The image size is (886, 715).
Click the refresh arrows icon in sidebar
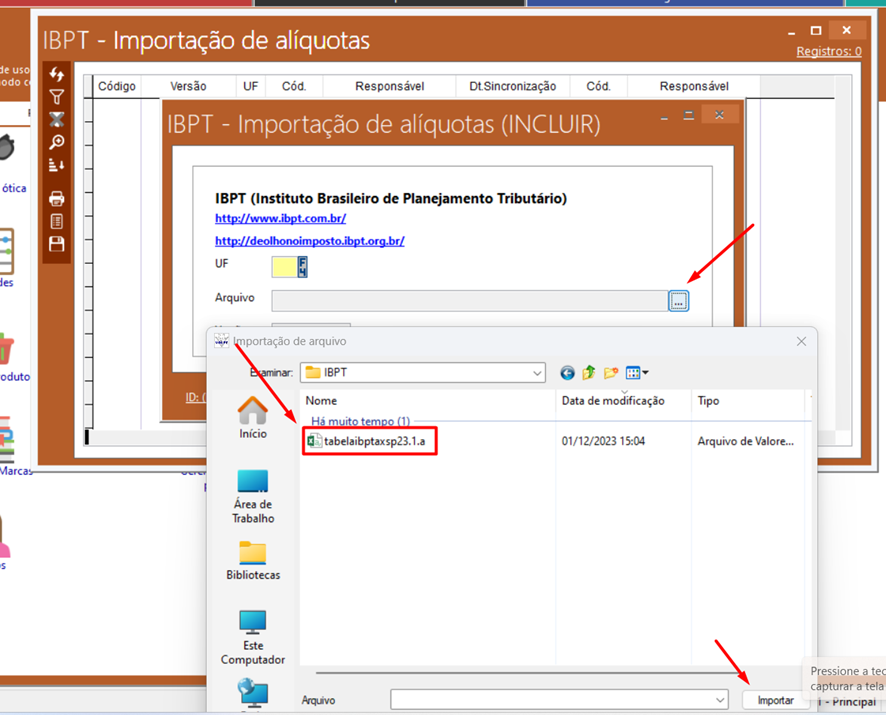coord(57,75)
